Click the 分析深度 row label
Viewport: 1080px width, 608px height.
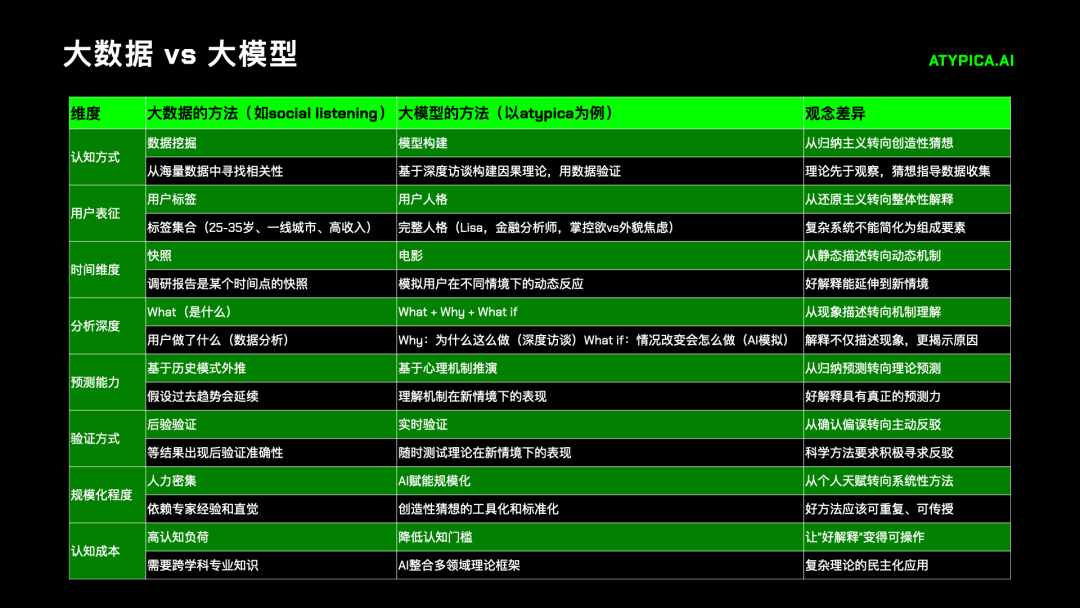click(107, 326)
